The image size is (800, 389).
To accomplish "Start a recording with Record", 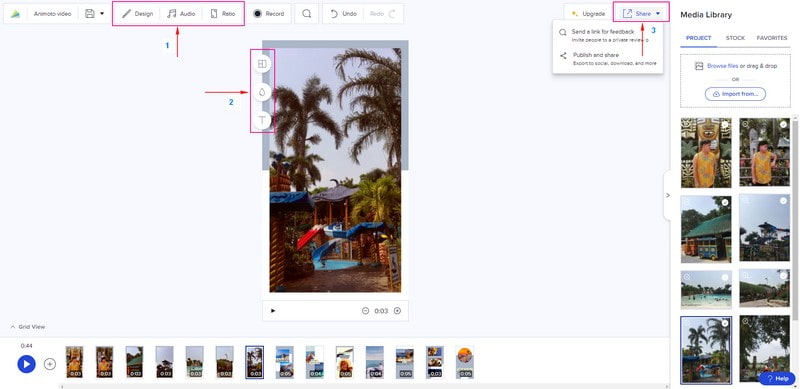I will tap(269, 14).
